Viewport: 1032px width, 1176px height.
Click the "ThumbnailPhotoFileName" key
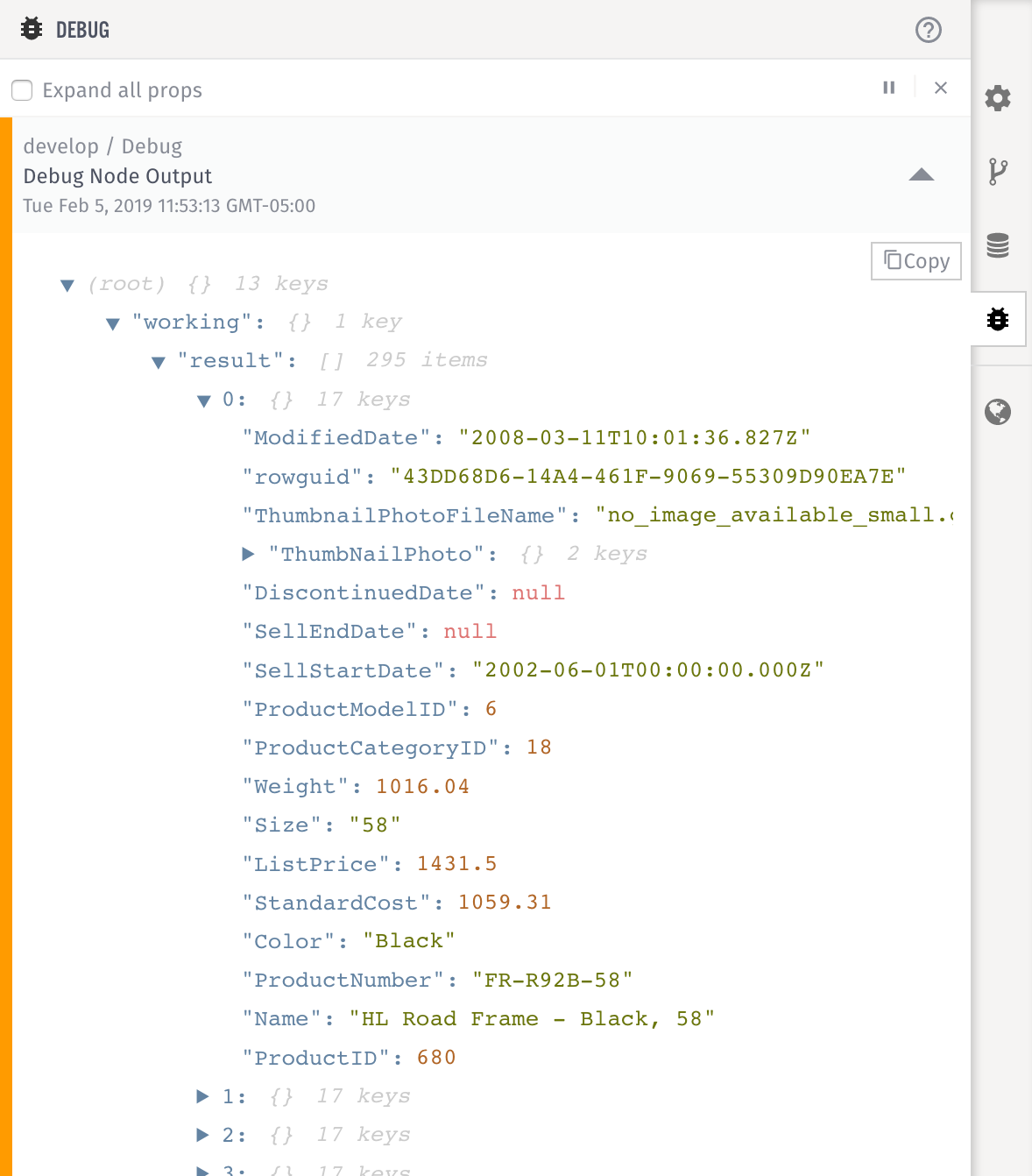point(405,515)
